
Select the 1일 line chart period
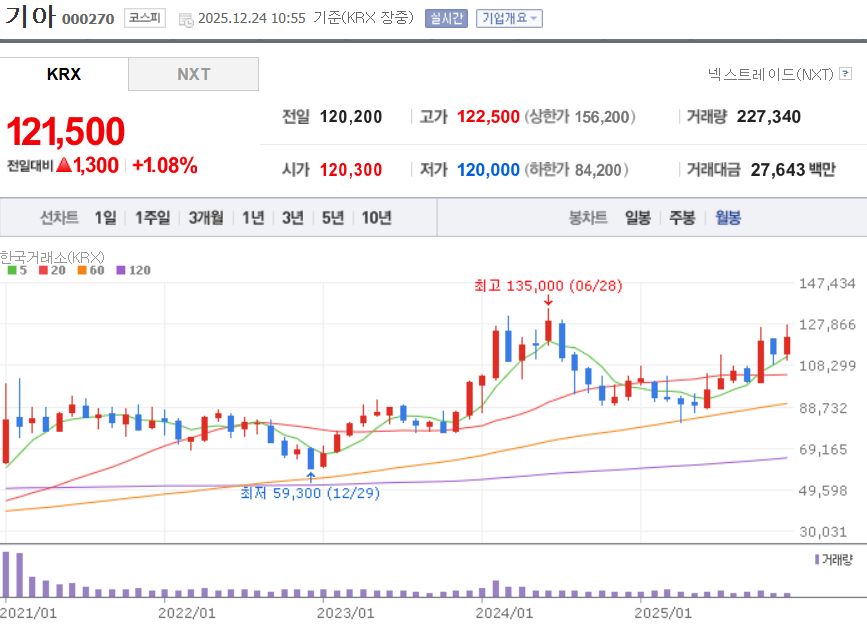point(105,217)
